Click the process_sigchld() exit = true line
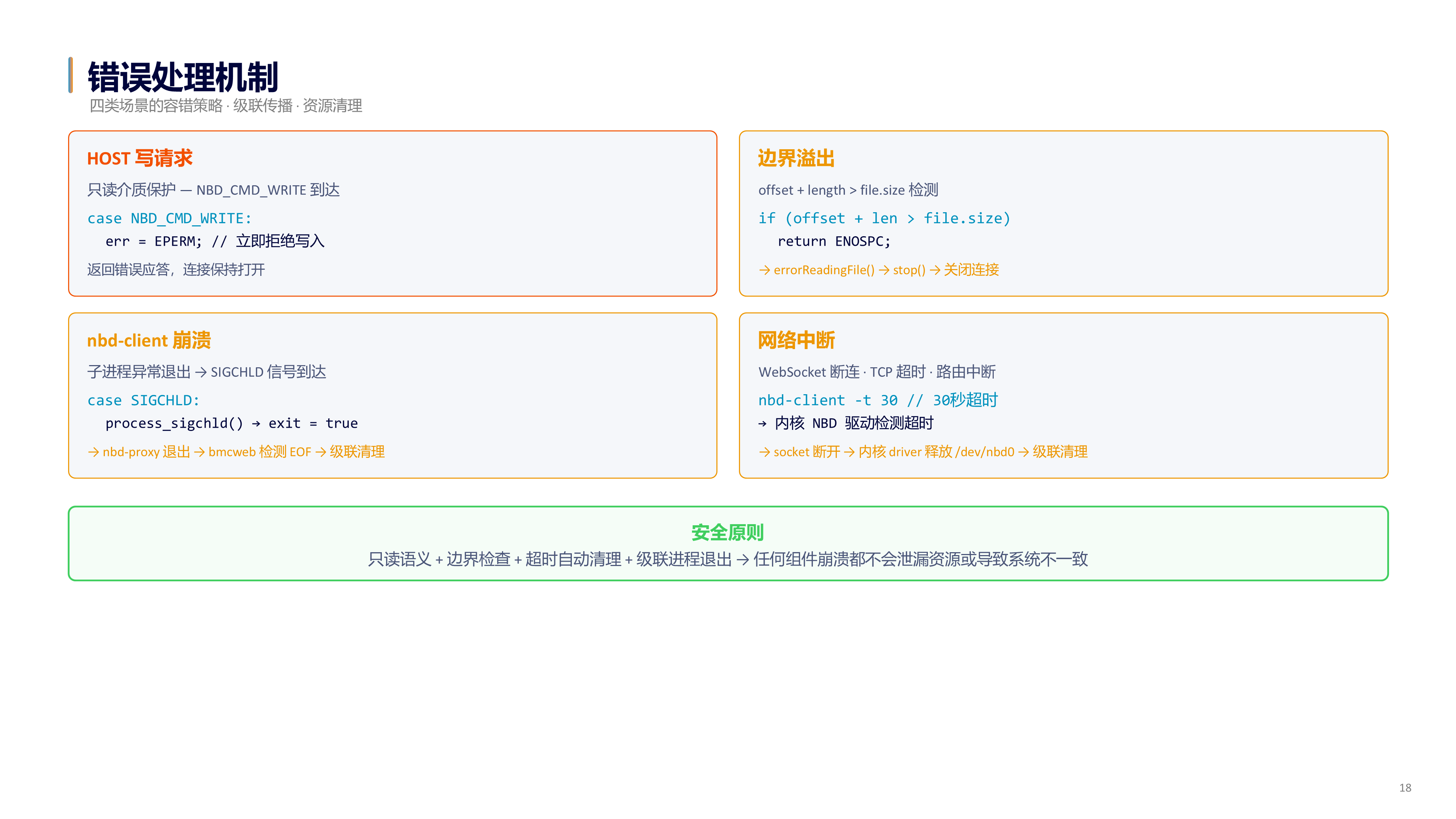 coord(231,423)
